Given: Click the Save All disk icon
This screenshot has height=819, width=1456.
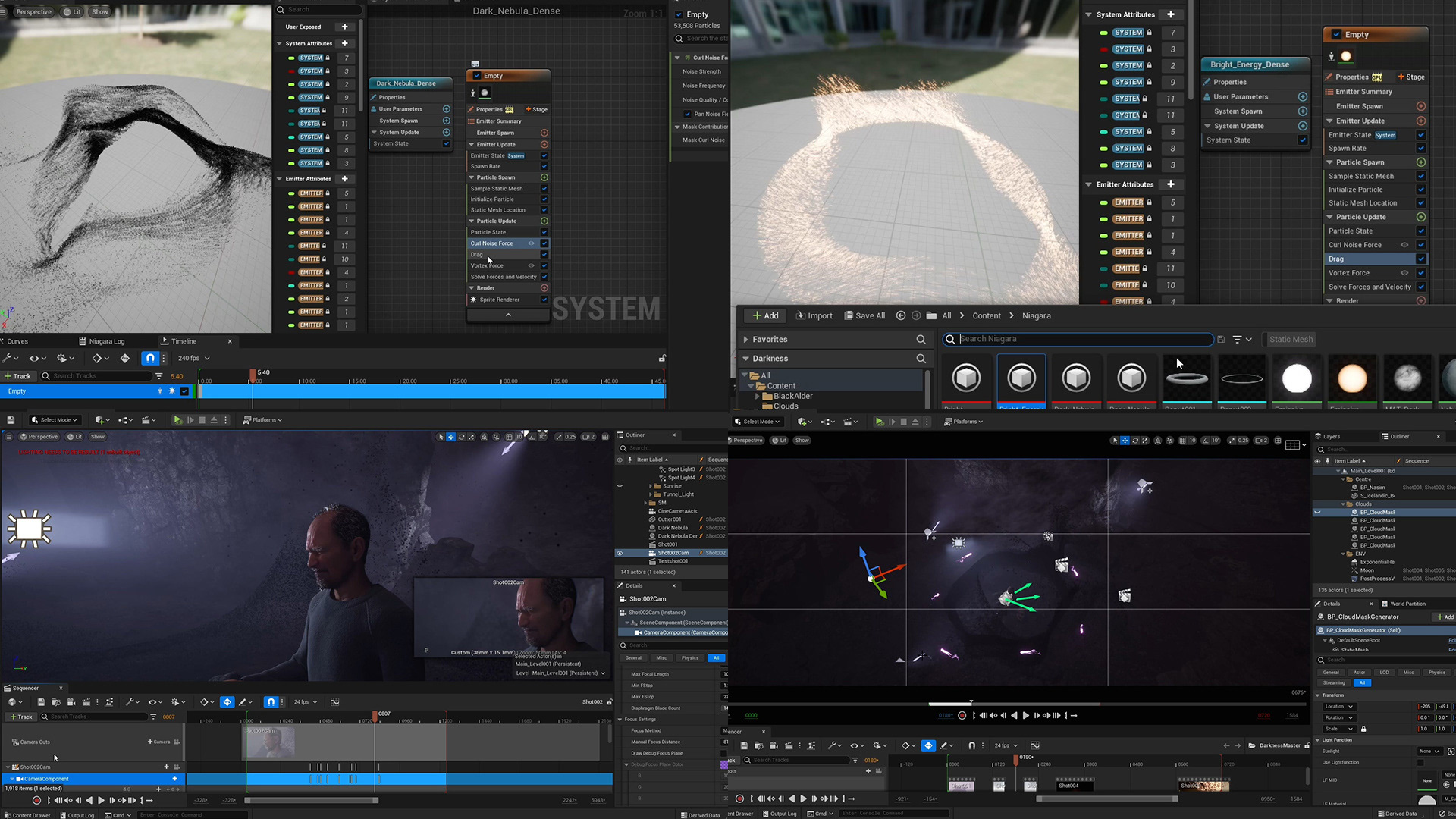Looking at the screenshot, I should tap(849, 316).
